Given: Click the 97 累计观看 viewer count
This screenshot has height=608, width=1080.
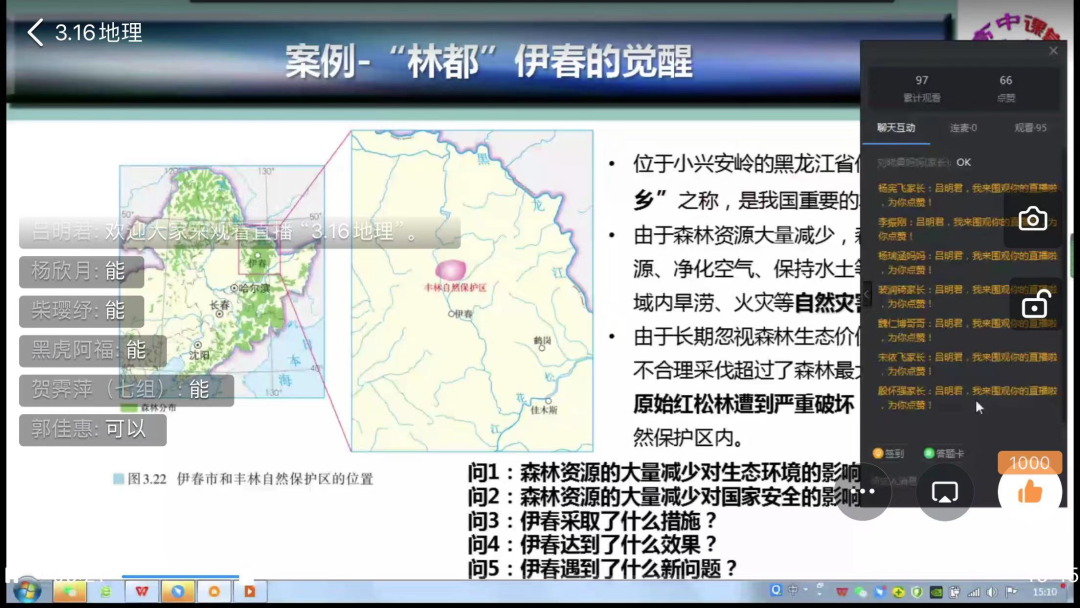Looking at the screenshot, I should pos(922,88).
